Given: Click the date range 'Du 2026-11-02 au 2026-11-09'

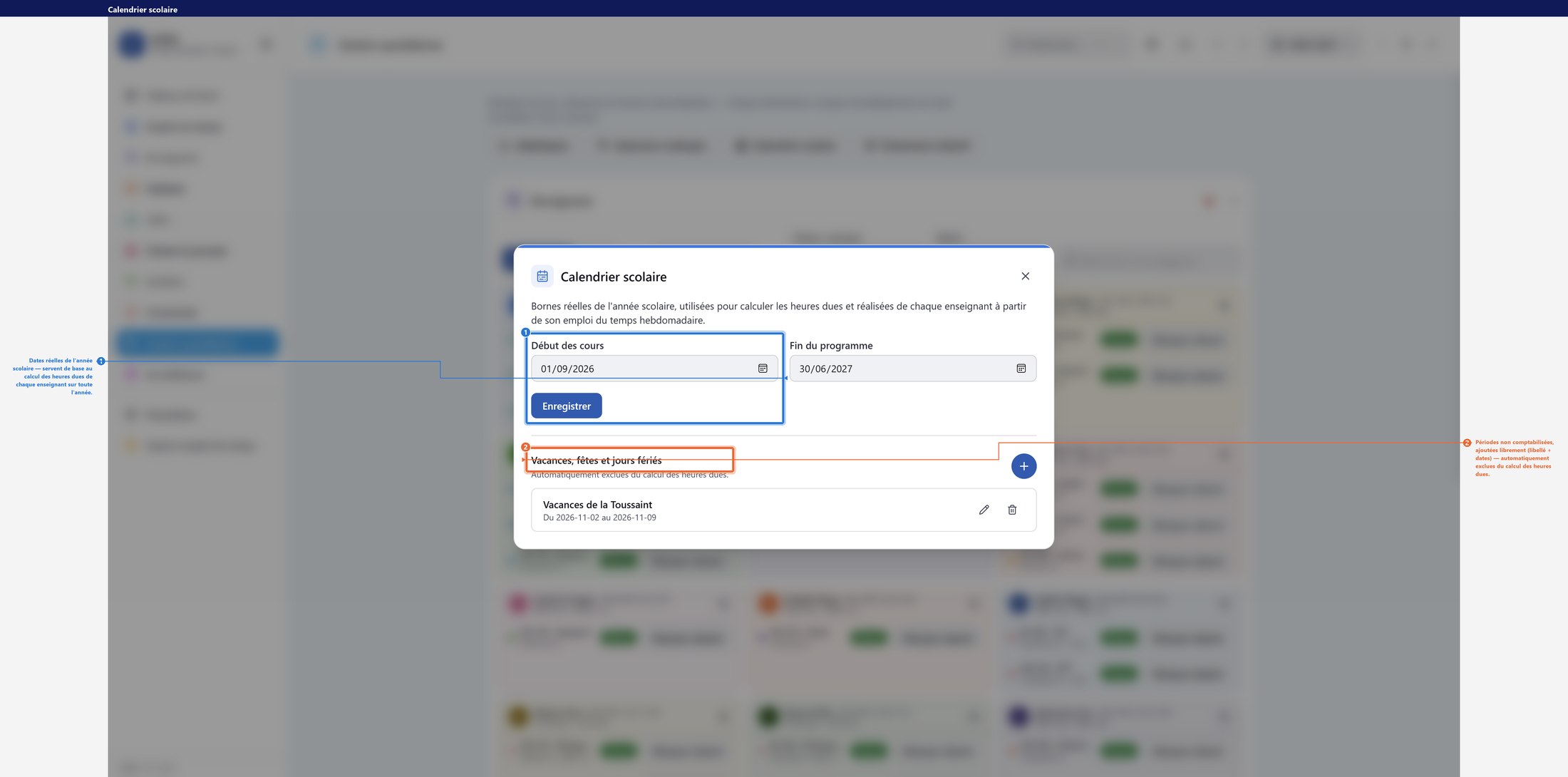Looking at the screenshot, I should [599, 518].
